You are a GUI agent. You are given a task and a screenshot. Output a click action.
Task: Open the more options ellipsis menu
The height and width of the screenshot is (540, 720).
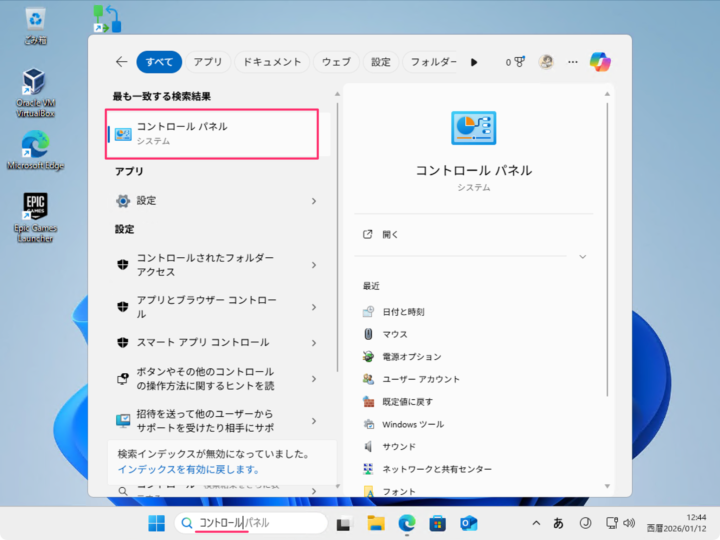coord(573,62)
